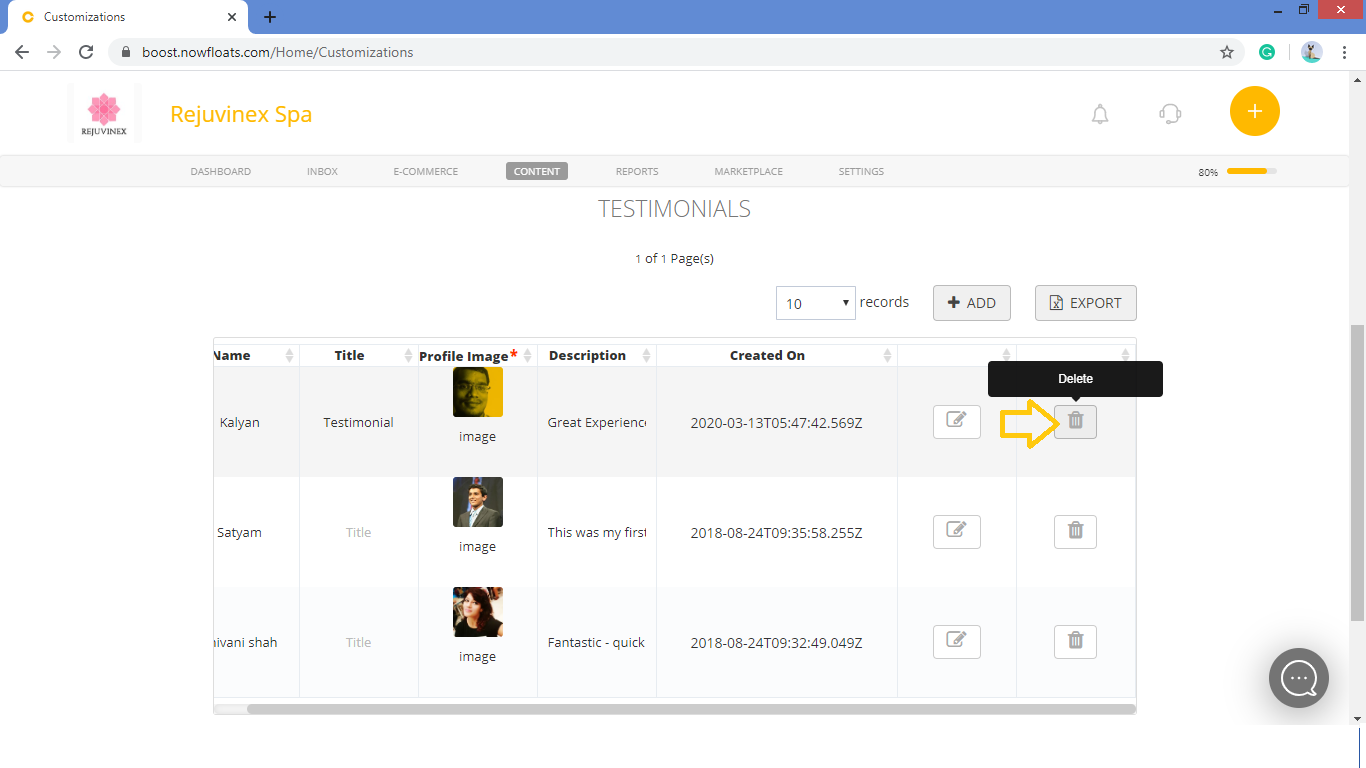Open a new browser tab
This screenshot has width=1366, height=768.
[x=270, y=17]
